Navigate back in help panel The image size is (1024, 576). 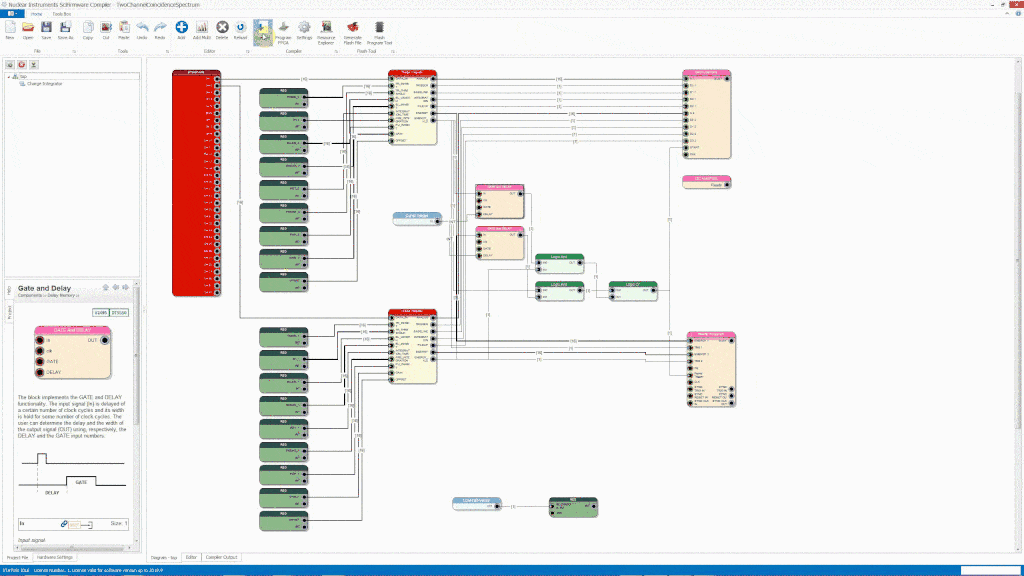tap(116, 287)
